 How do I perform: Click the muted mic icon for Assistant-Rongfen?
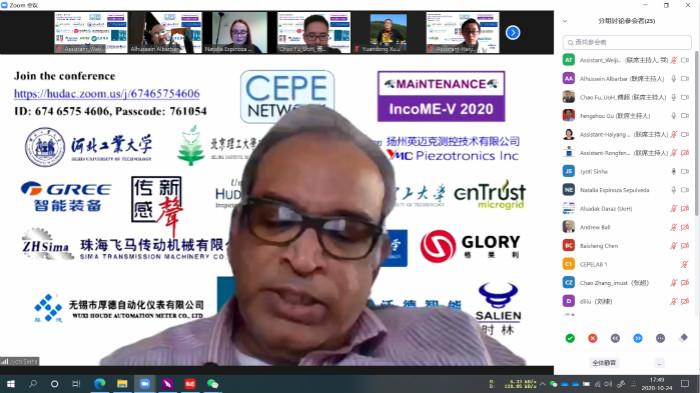point(674,153)
